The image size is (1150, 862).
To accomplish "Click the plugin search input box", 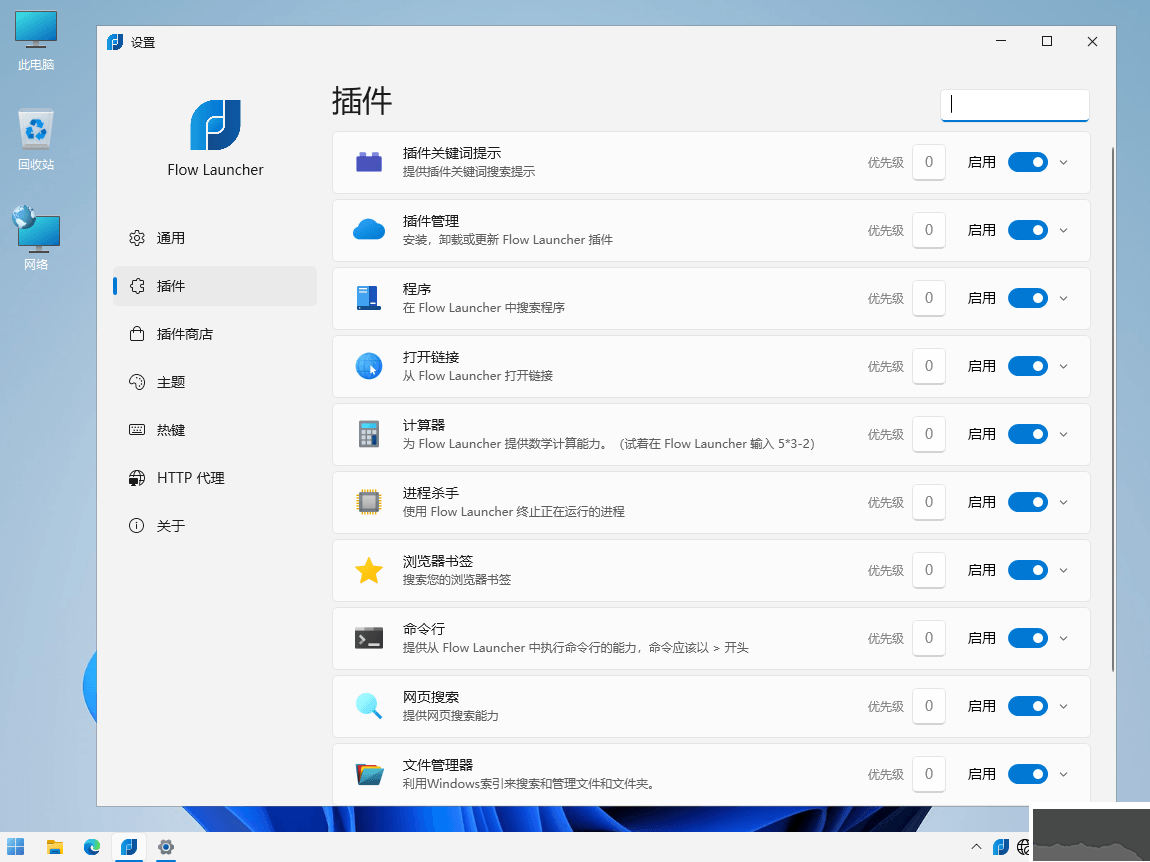I will [x=1014, y=105].
